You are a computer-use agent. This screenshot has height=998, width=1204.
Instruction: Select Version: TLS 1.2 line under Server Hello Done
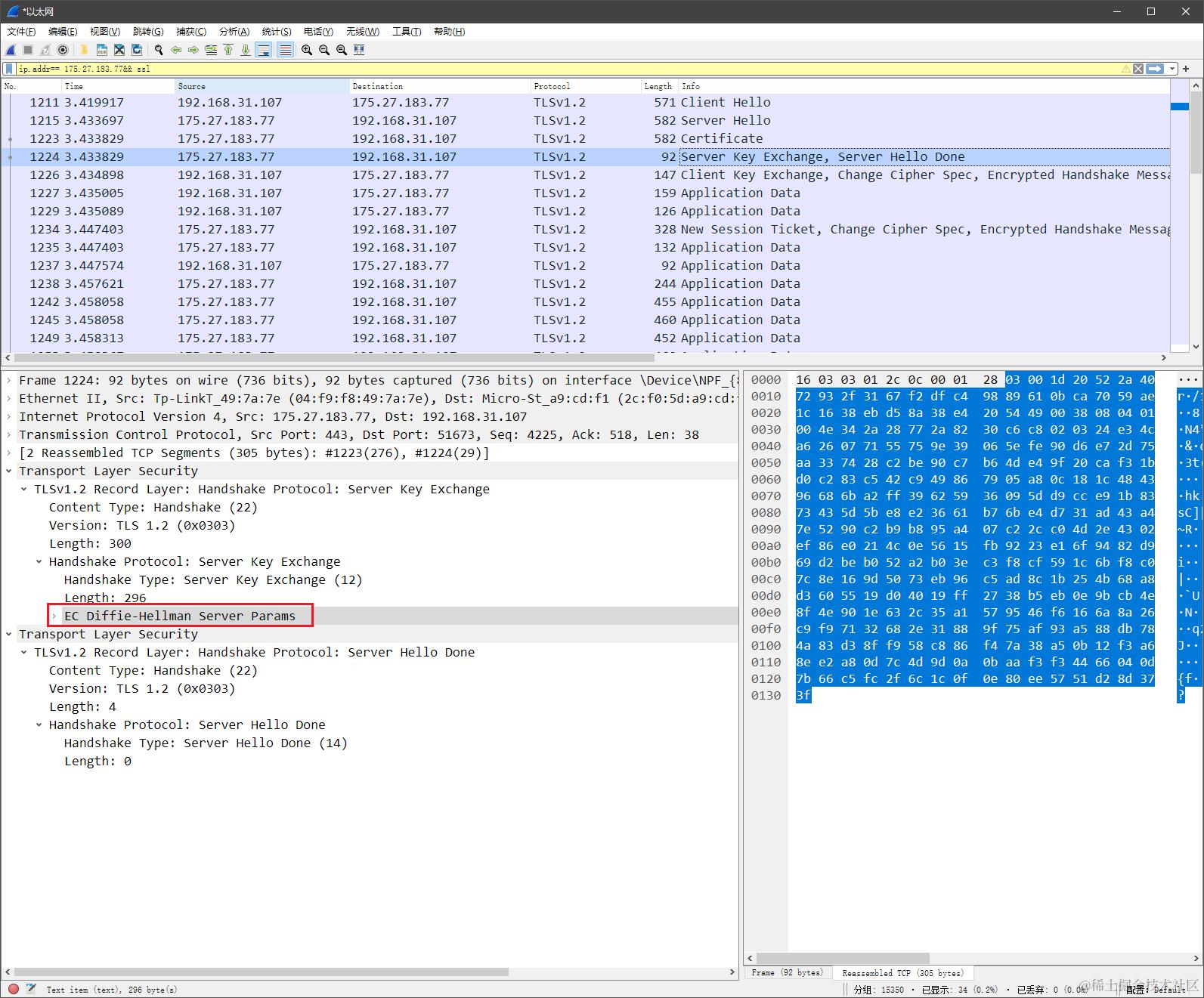pos(142,688)
